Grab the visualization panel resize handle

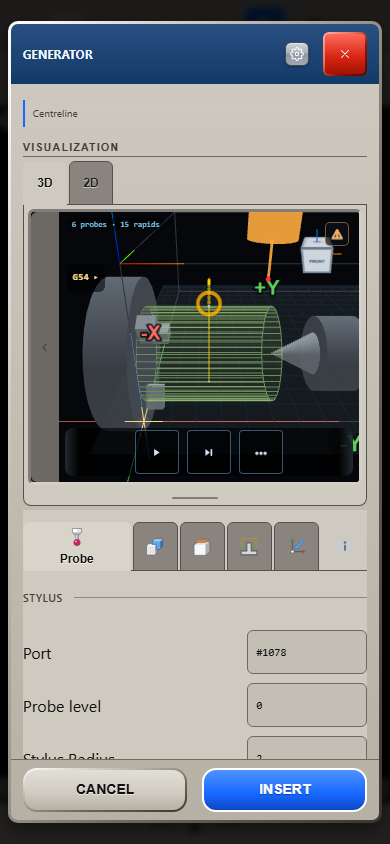coord(195,498)
